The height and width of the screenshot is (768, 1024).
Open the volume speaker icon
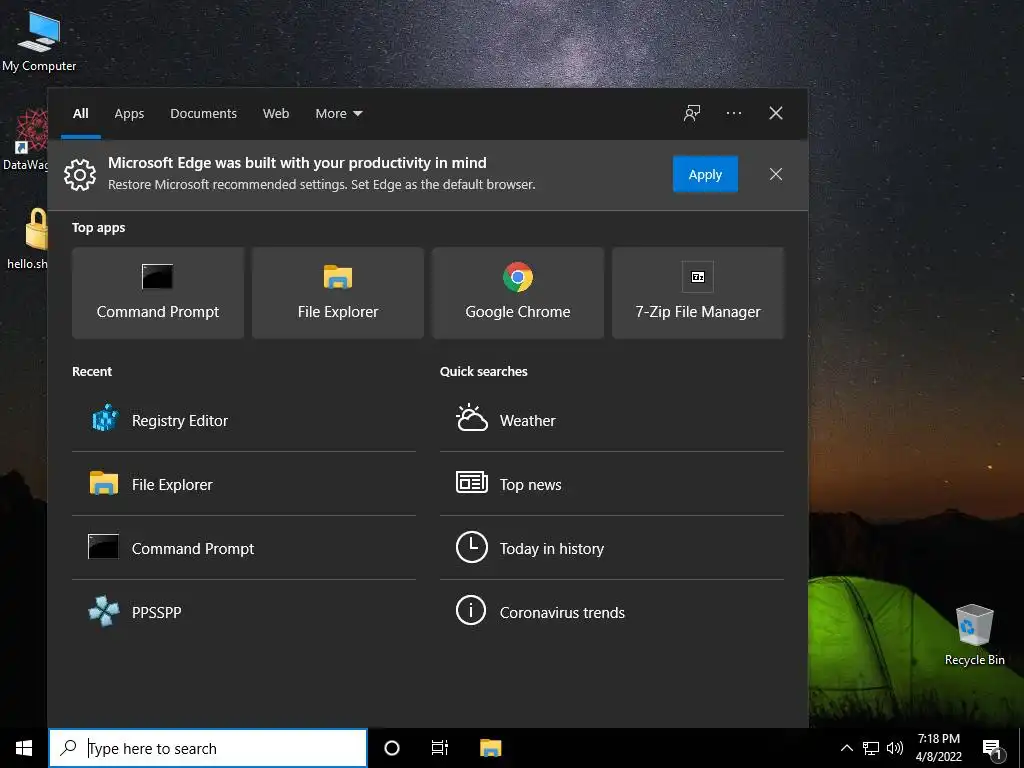tap(894, 748)
